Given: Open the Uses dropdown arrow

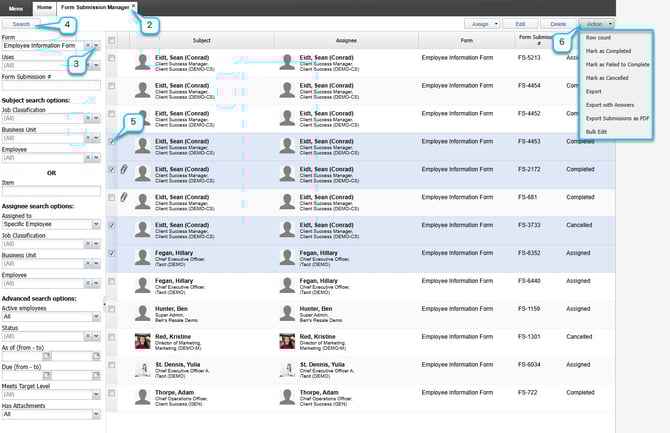Looking at the screenshot, I should pos(96,65).
